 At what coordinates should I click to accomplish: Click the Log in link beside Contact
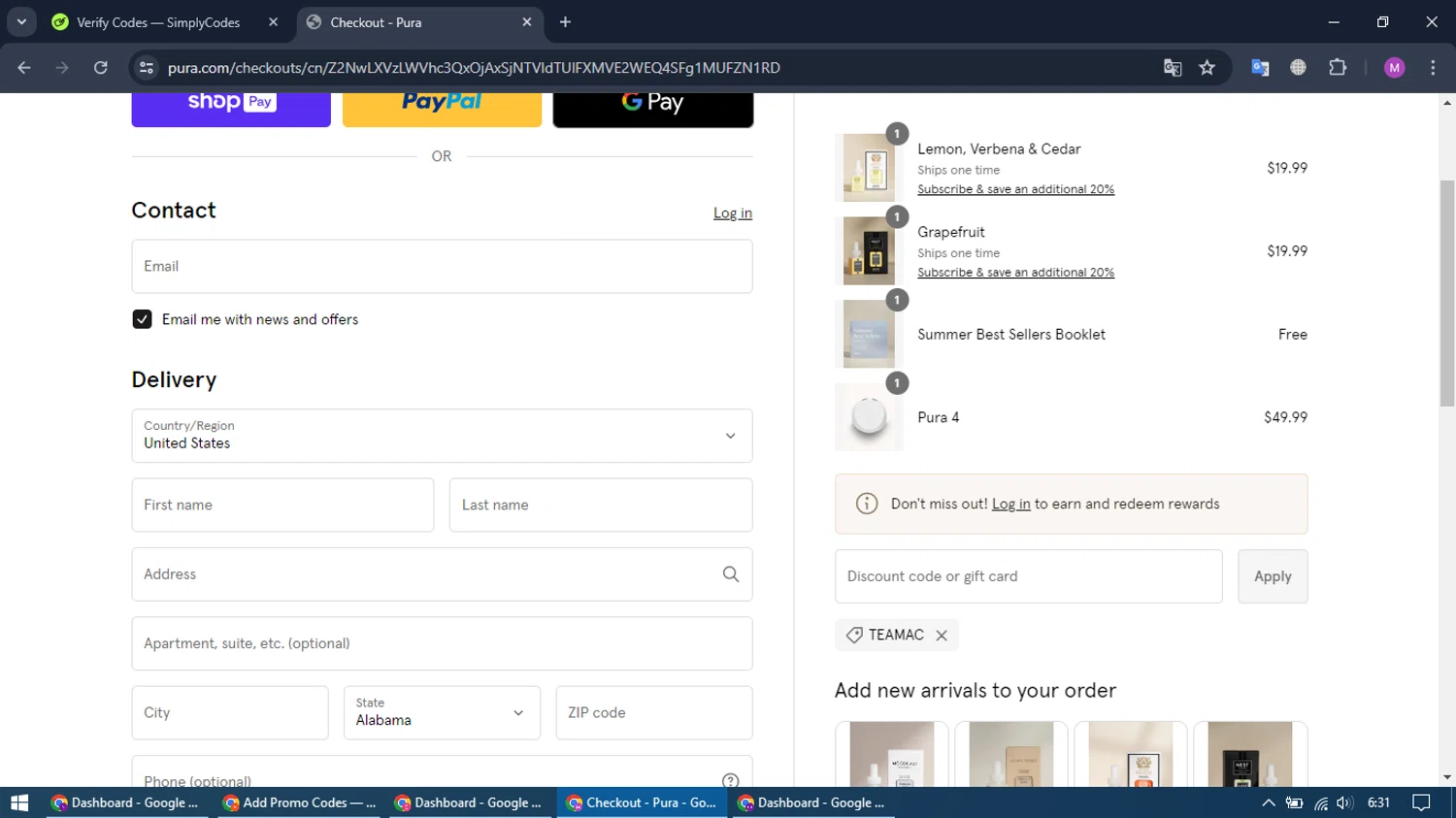coord(733,213)
